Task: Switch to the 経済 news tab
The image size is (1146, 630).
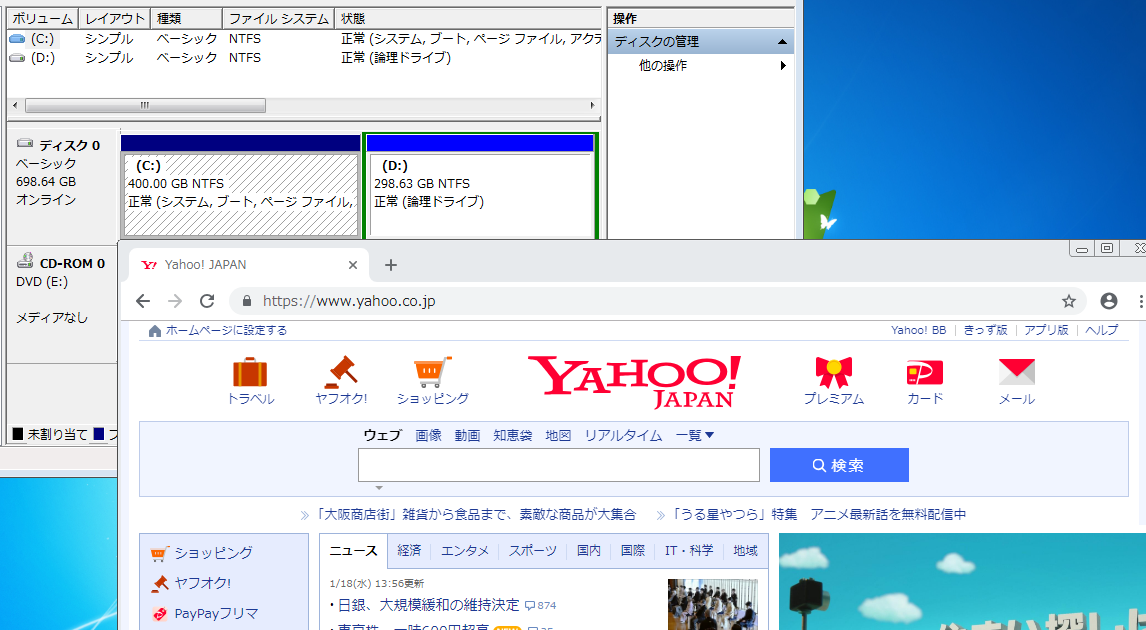Action: click(409, 551)
